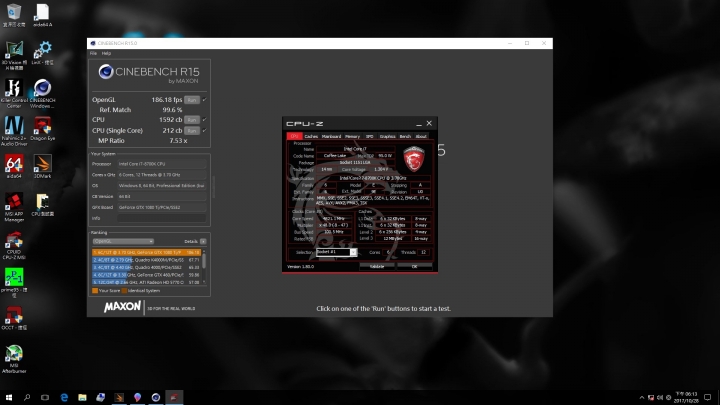Switch to CPU-Z MSI taskbar icon
The height and width of the screenshot is (405, 720).
pos(174,397)
